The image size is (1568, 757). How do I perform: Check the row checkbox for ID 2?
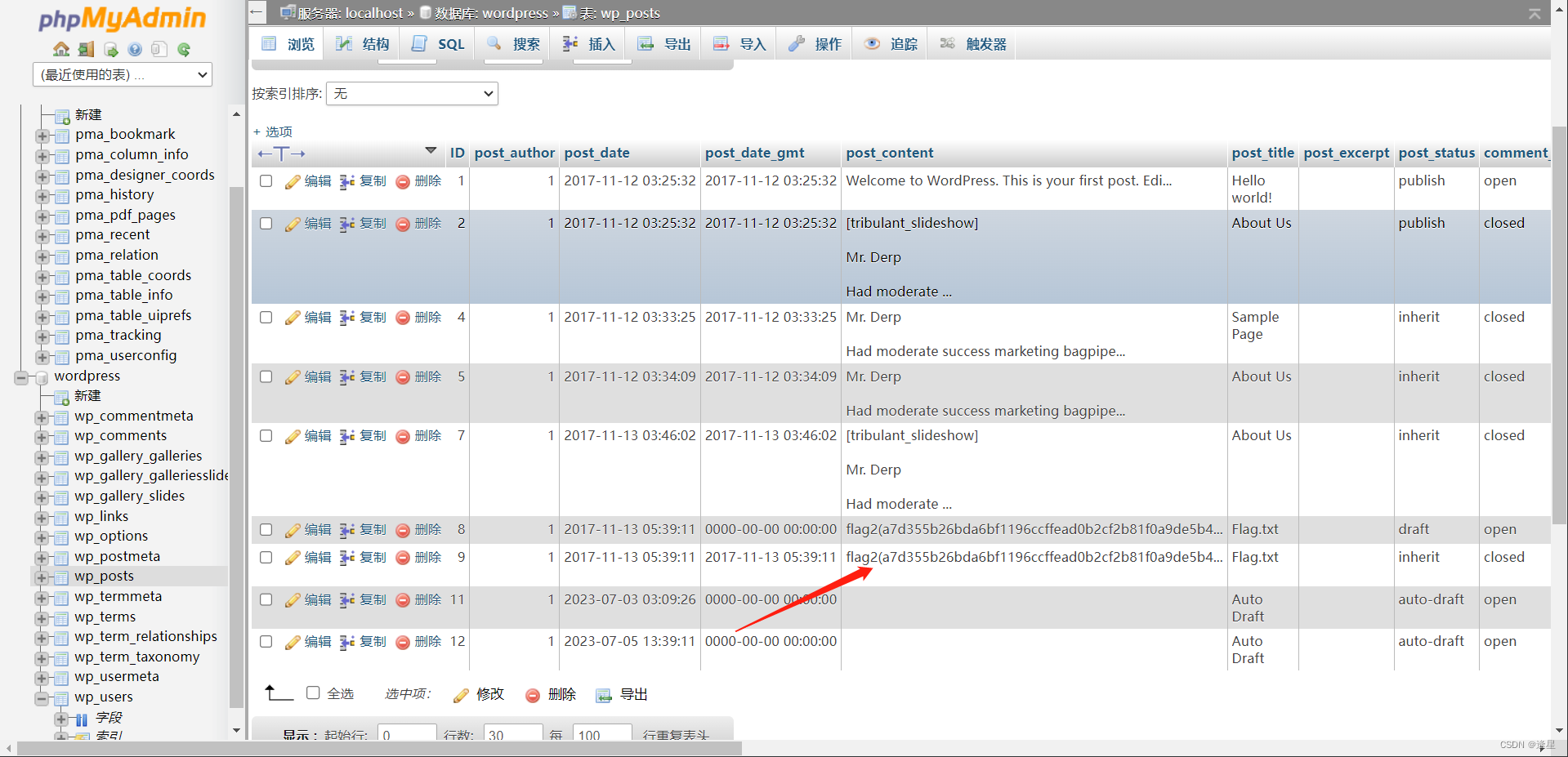266,223
